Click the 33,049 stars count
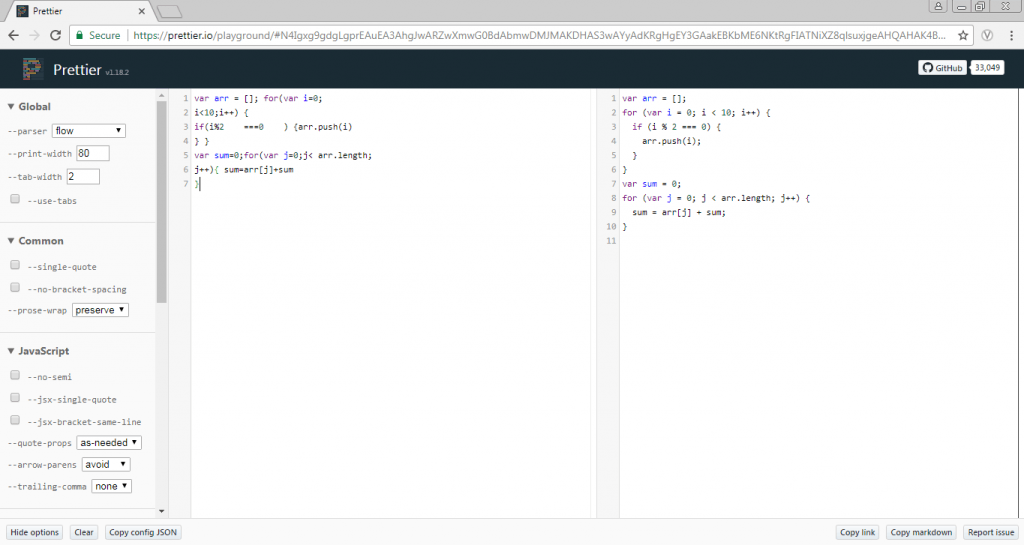 (987, 68)
